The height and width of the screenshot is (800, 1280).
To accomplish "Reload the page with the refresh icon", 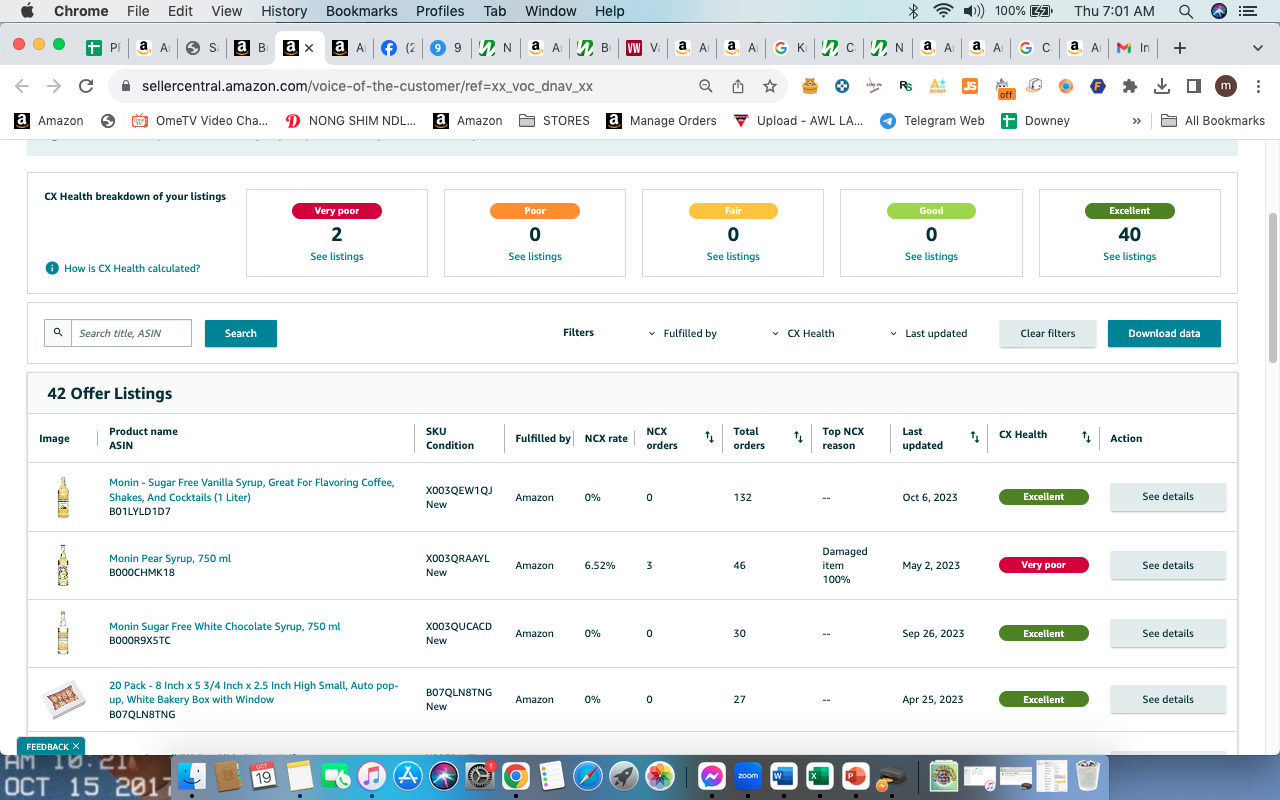I will click(x=86, y=86).
